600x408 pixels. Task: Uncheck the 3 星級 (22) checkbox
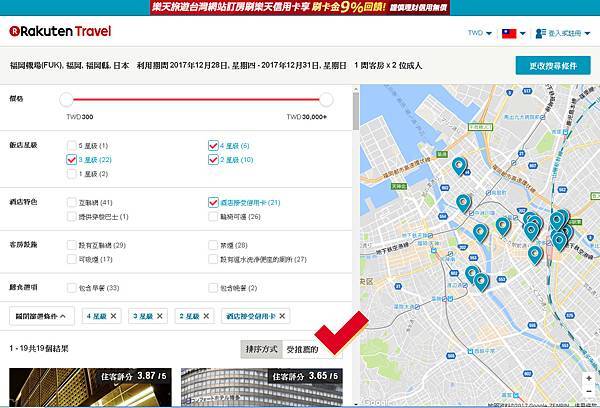click(72, 160)
